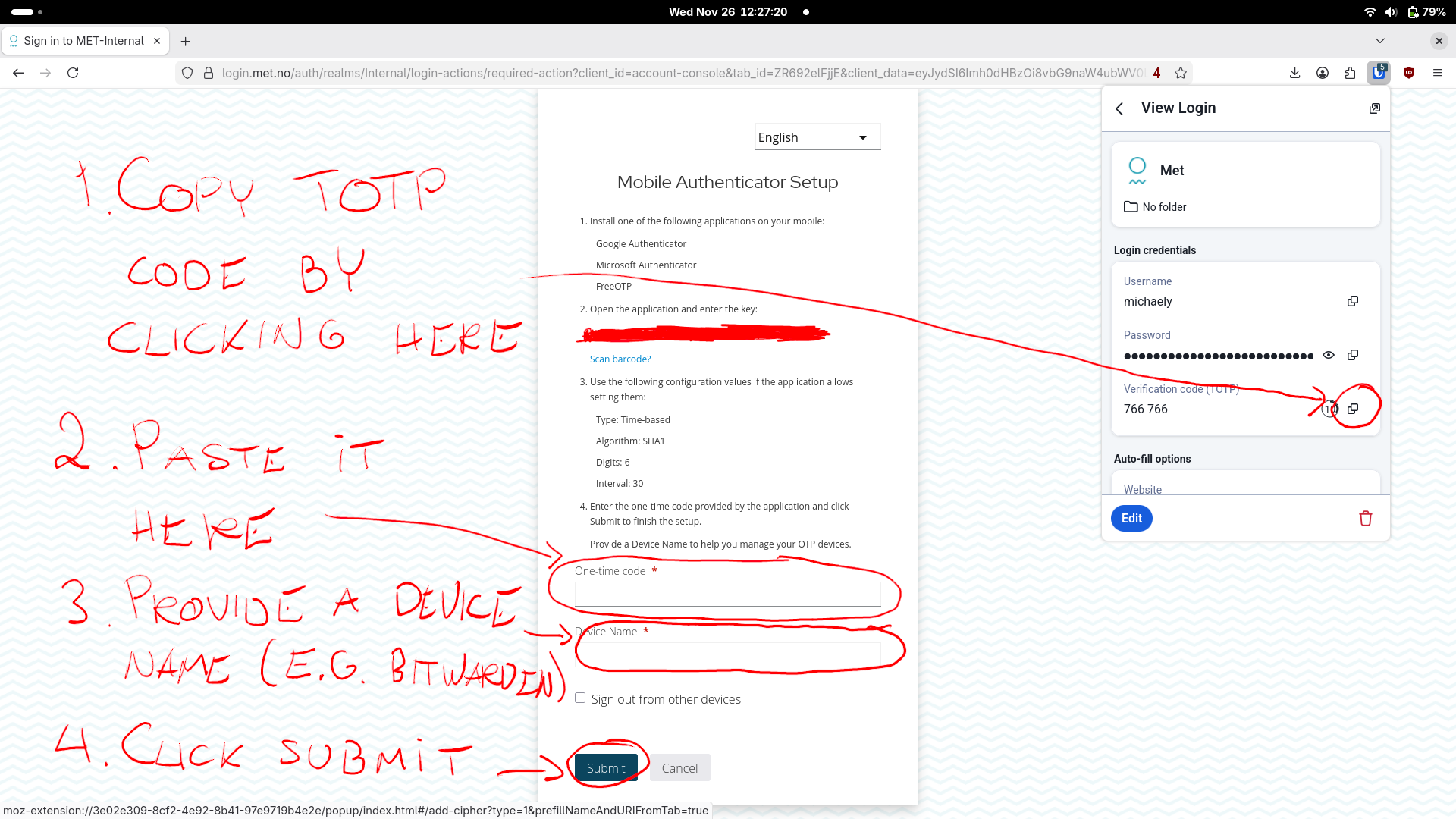Viewport: 1456px width, 819px height.
Task: Copy the password in Bitwarden
Action: pos(1352,355)
